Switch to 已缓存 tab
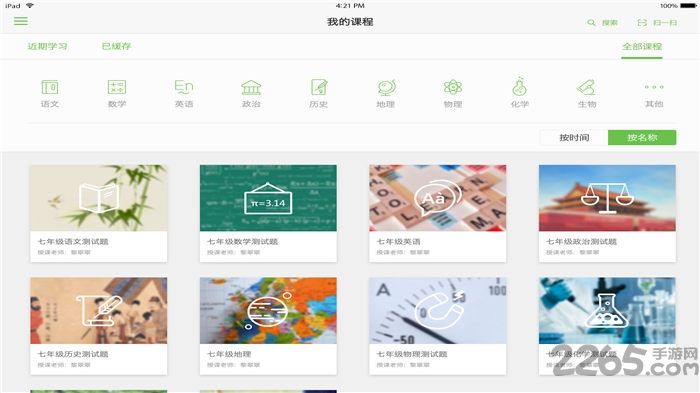The width and height of the screenshot is (700, 393). coord(117,46)
